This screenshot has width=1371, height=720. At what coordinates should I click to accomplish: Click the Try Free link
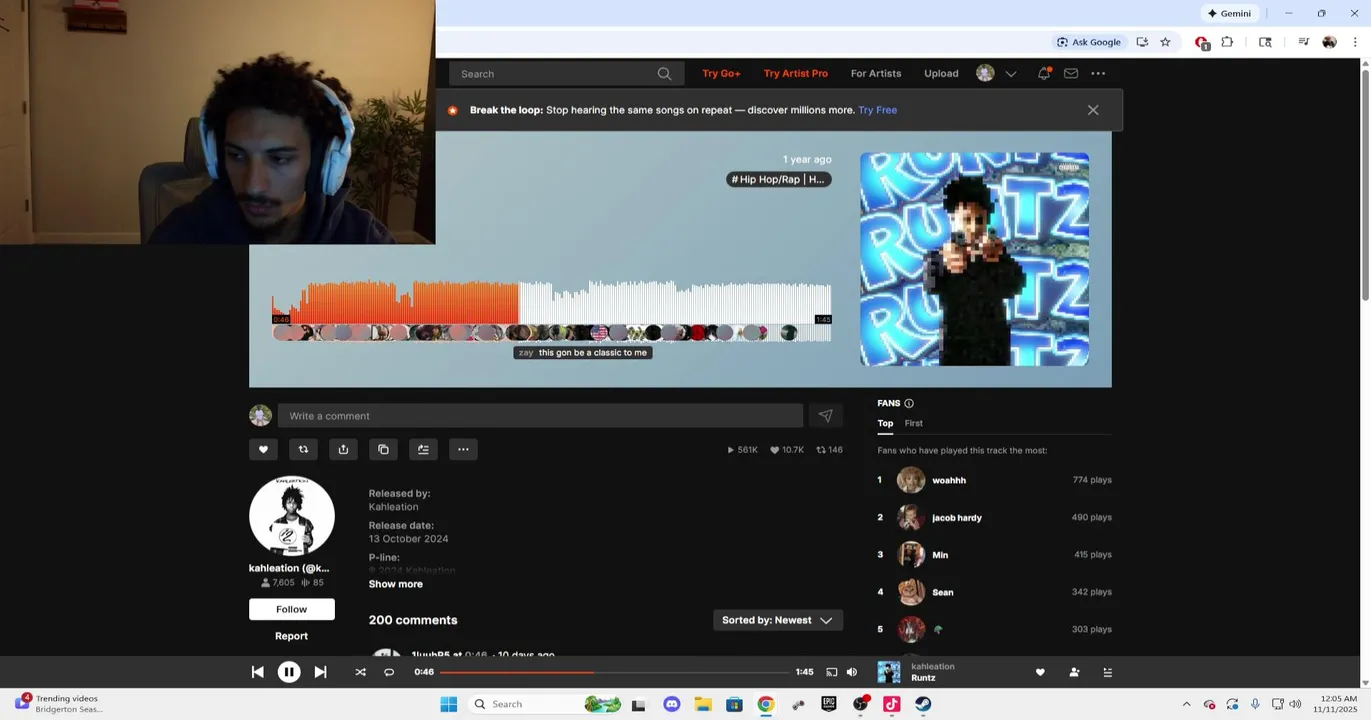(877, 110)
